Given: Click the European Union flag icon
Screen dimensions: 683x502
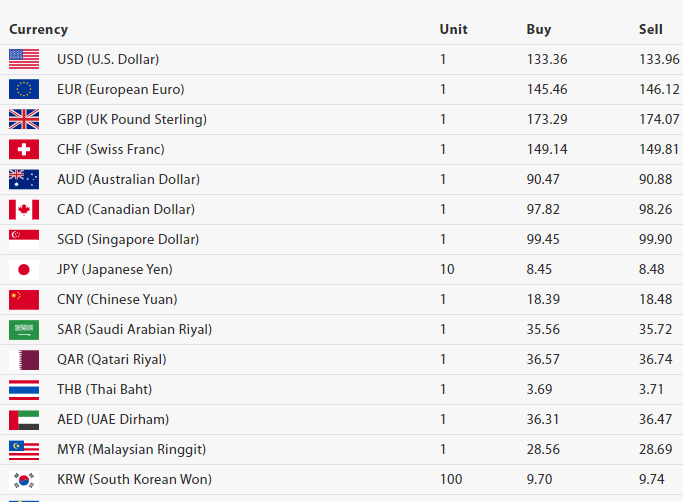Looking at the screenshot, I should [x=24, y=89].
